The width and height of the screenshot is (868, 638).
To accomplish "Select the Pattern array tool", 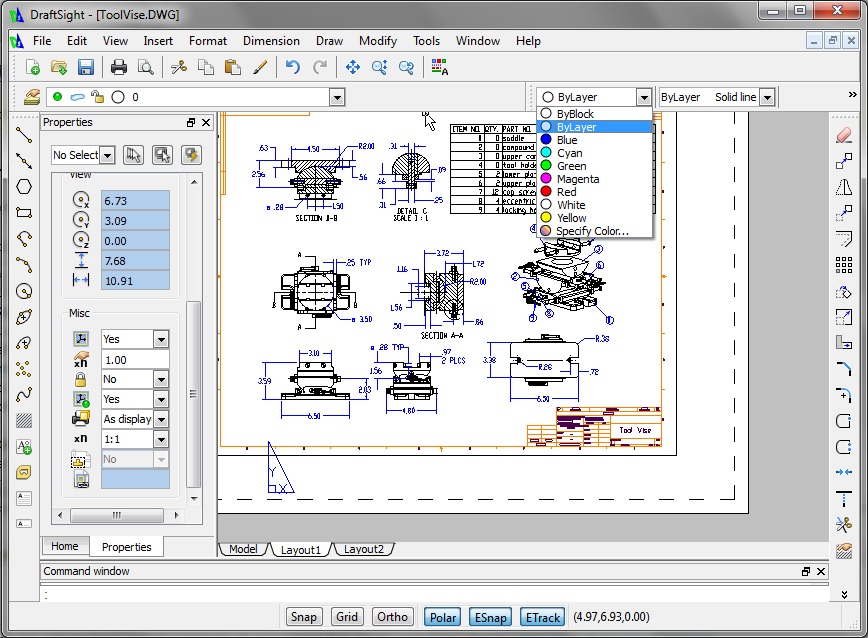I will pyautogui.click(x=844, y=265).
